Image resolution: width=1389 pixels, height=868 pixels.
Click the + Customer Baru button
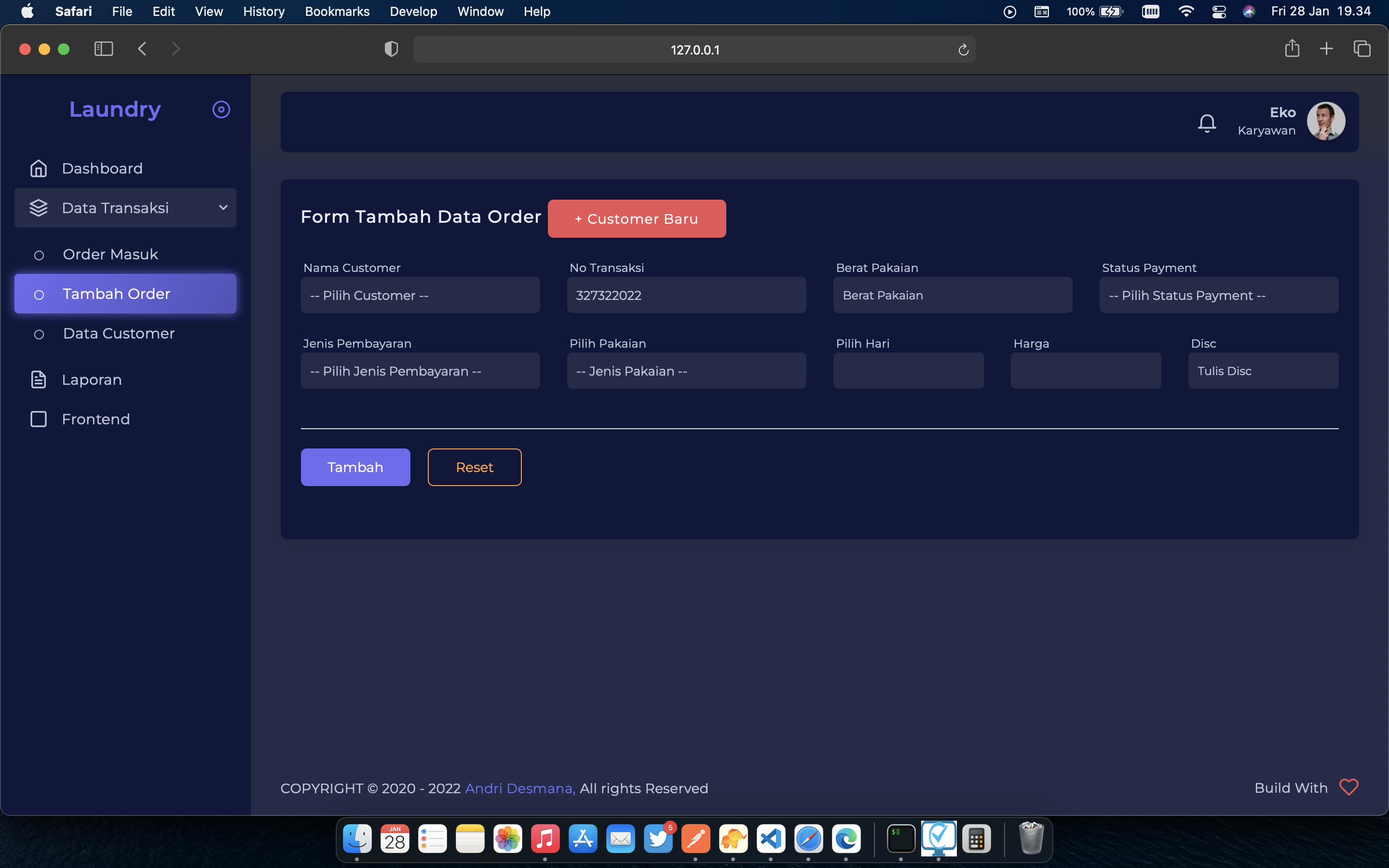coord(636,219)
